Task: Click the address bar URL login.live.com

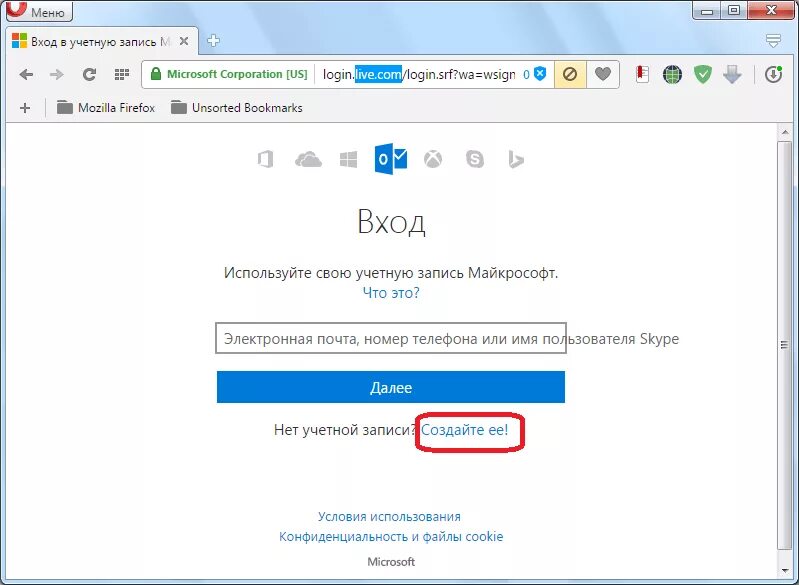Action: coord(419,74)
